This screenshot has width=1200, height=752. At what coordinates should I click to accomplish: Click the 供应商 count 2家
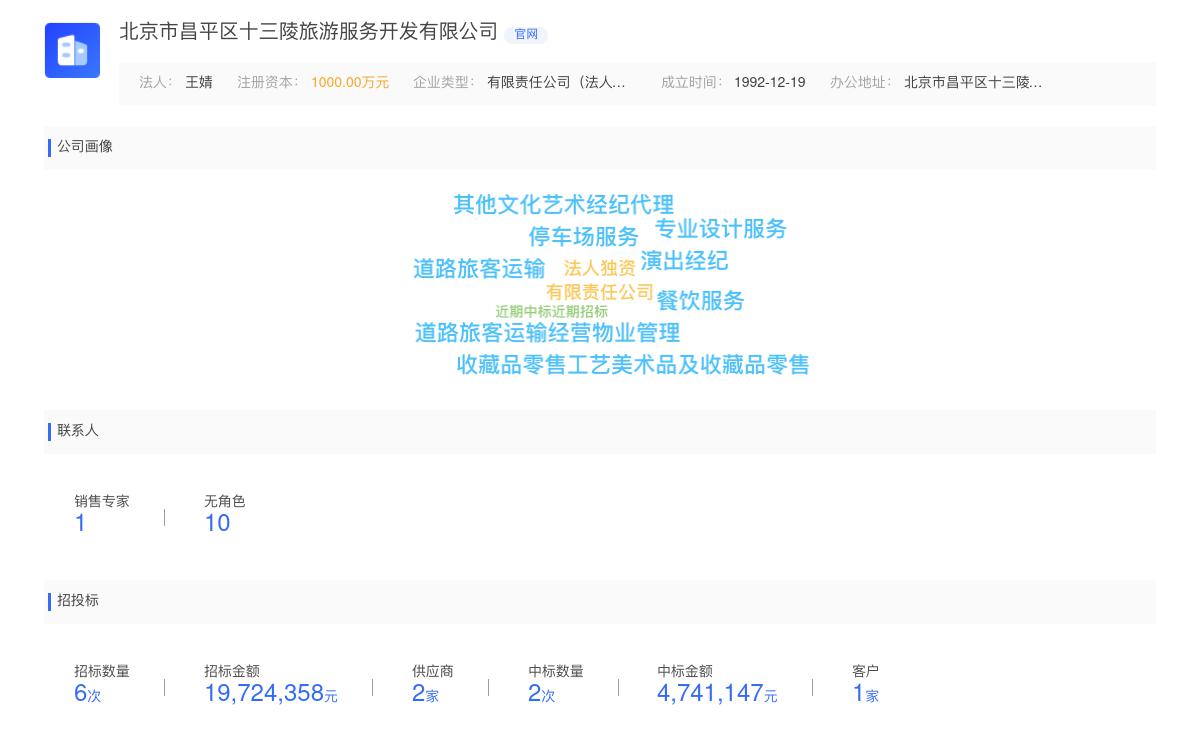425,693
